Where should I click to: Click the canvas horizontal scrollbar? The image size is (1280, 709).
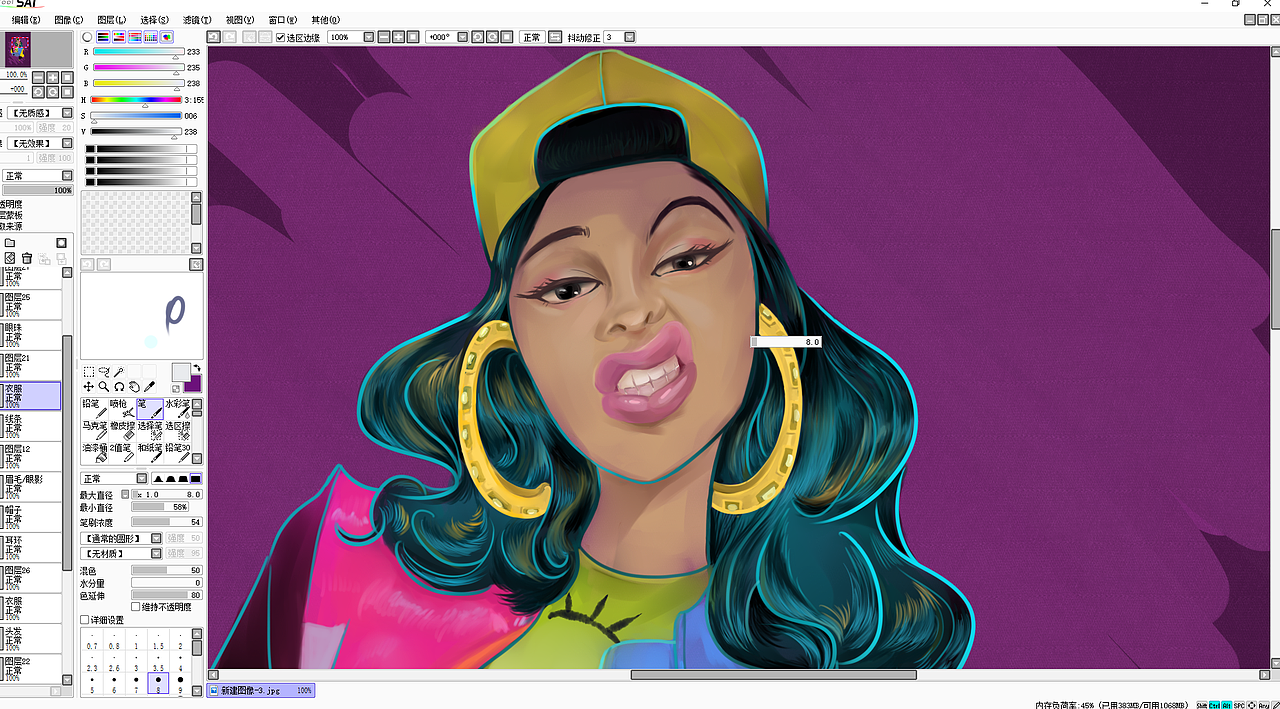[x=773, y=675]
